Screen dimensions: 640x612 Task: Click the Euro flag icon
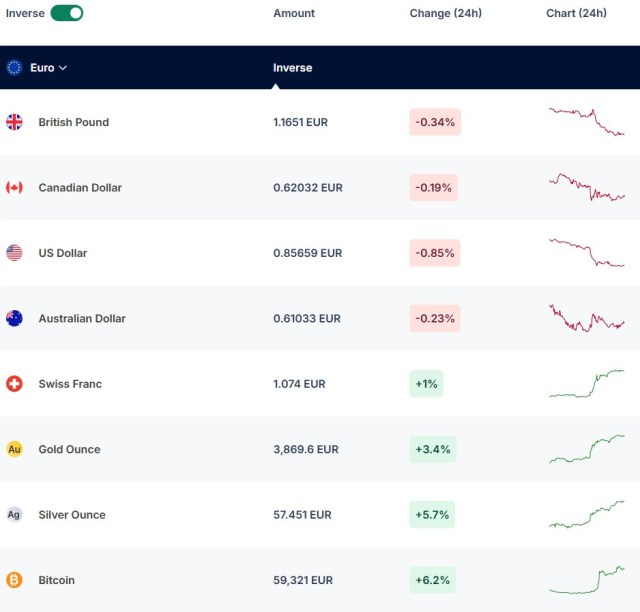tap(14, 68)
